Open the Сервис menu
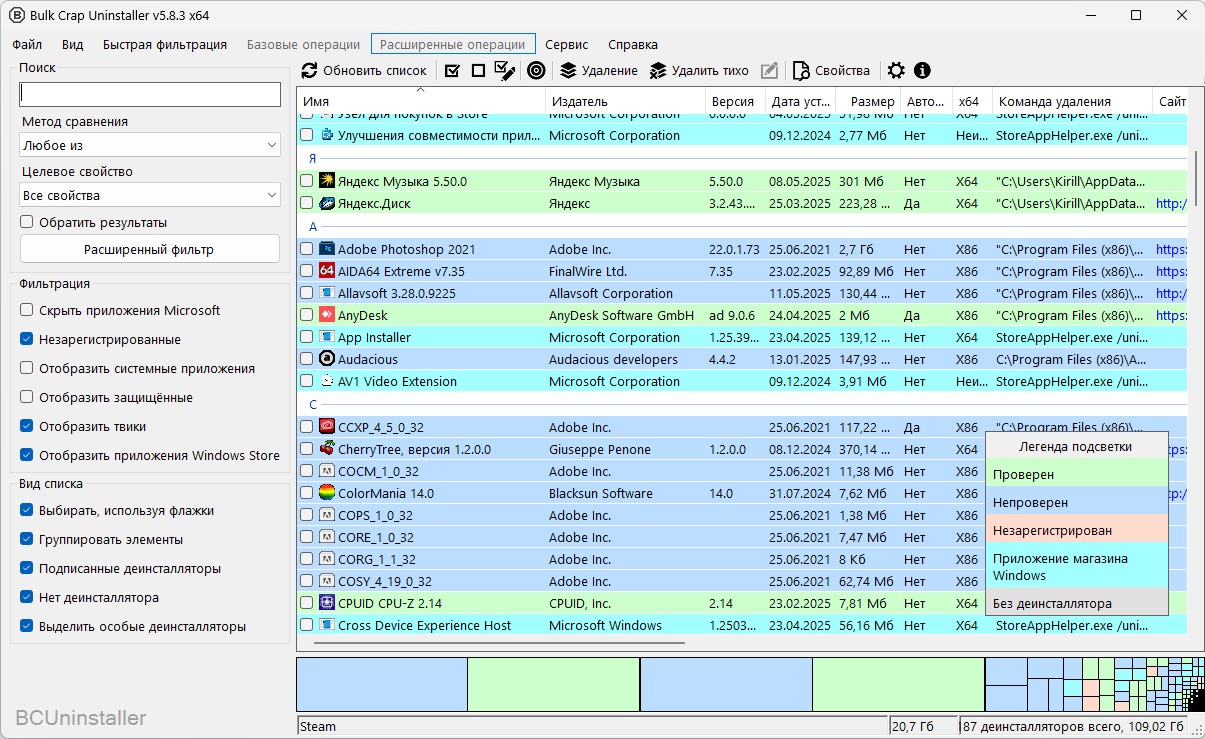 click(x=567, y=44)
